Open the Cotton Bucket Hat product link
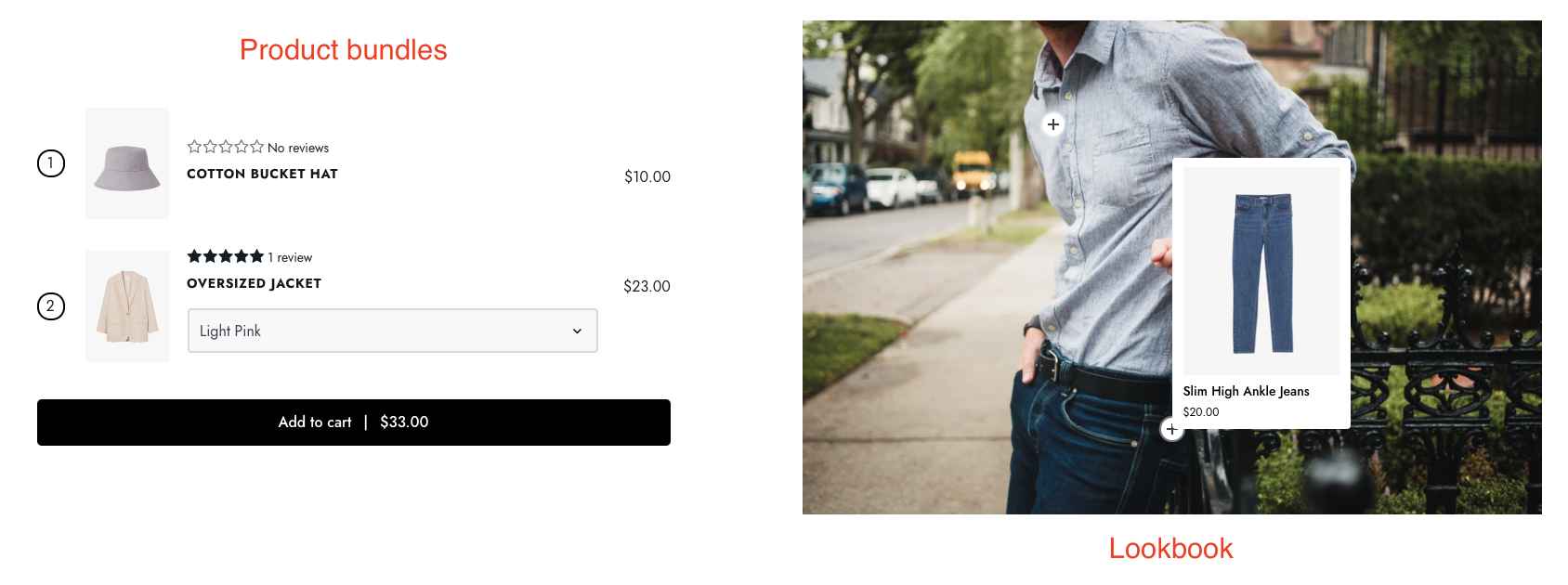 tap(263, 174)
